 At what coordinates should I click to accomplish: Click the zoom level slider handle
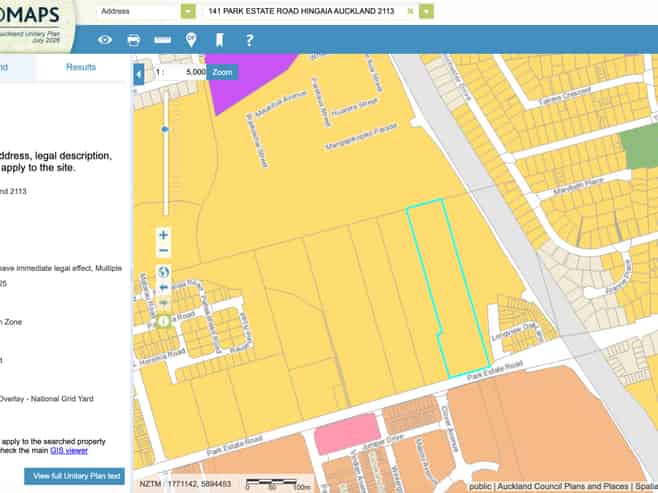pos(165,129)
